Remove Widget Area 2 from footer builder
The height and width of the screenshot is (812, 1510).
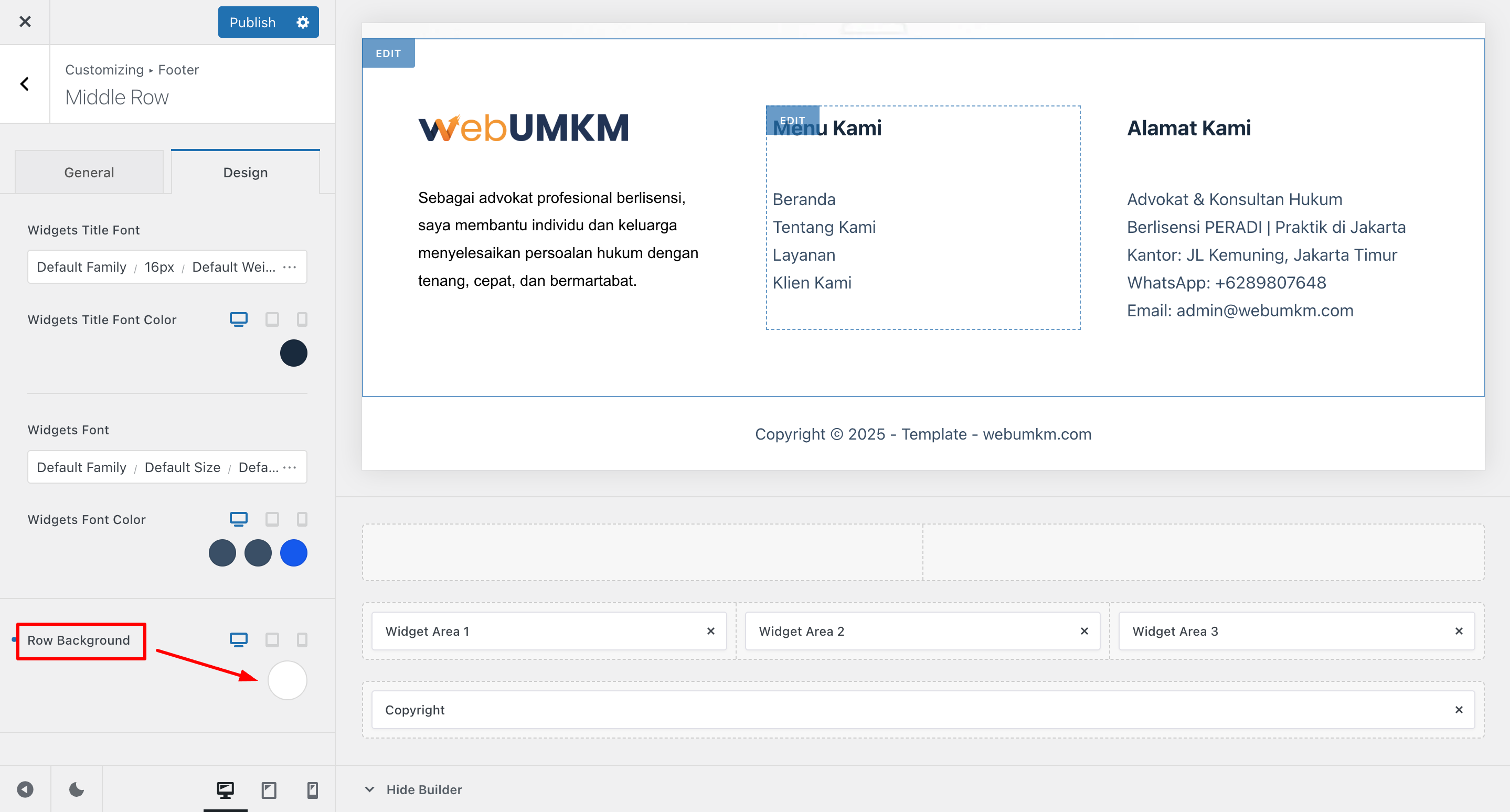pyautogui.click(x=1084, y=631)
